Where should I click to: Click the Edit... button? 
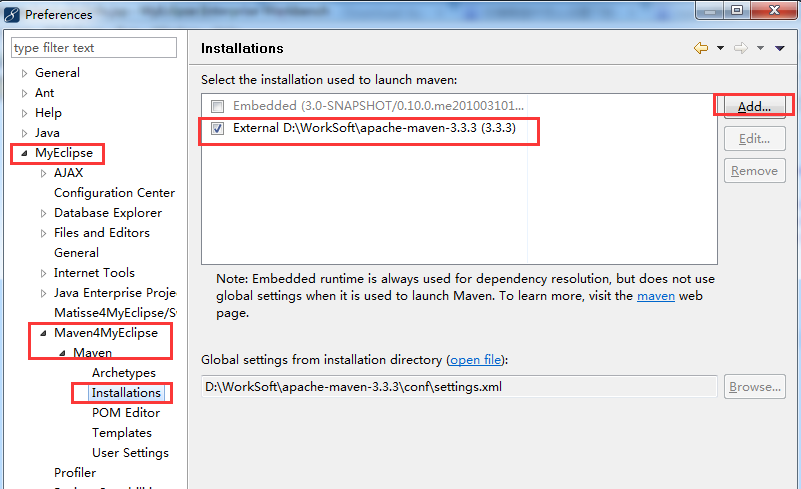point(755,139)
